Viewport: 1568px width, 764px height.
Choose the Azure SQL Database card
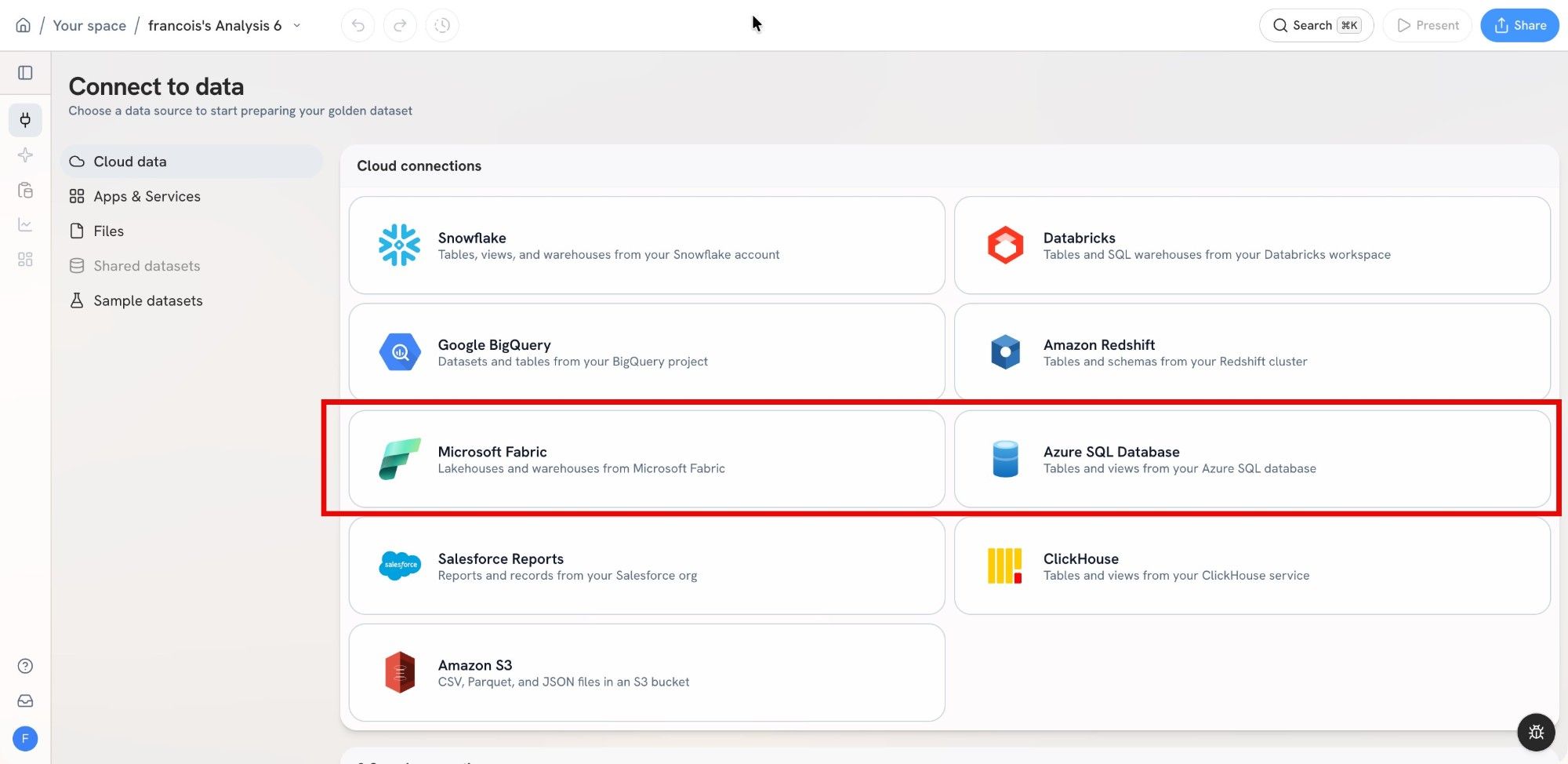[x=1252, y=459]
